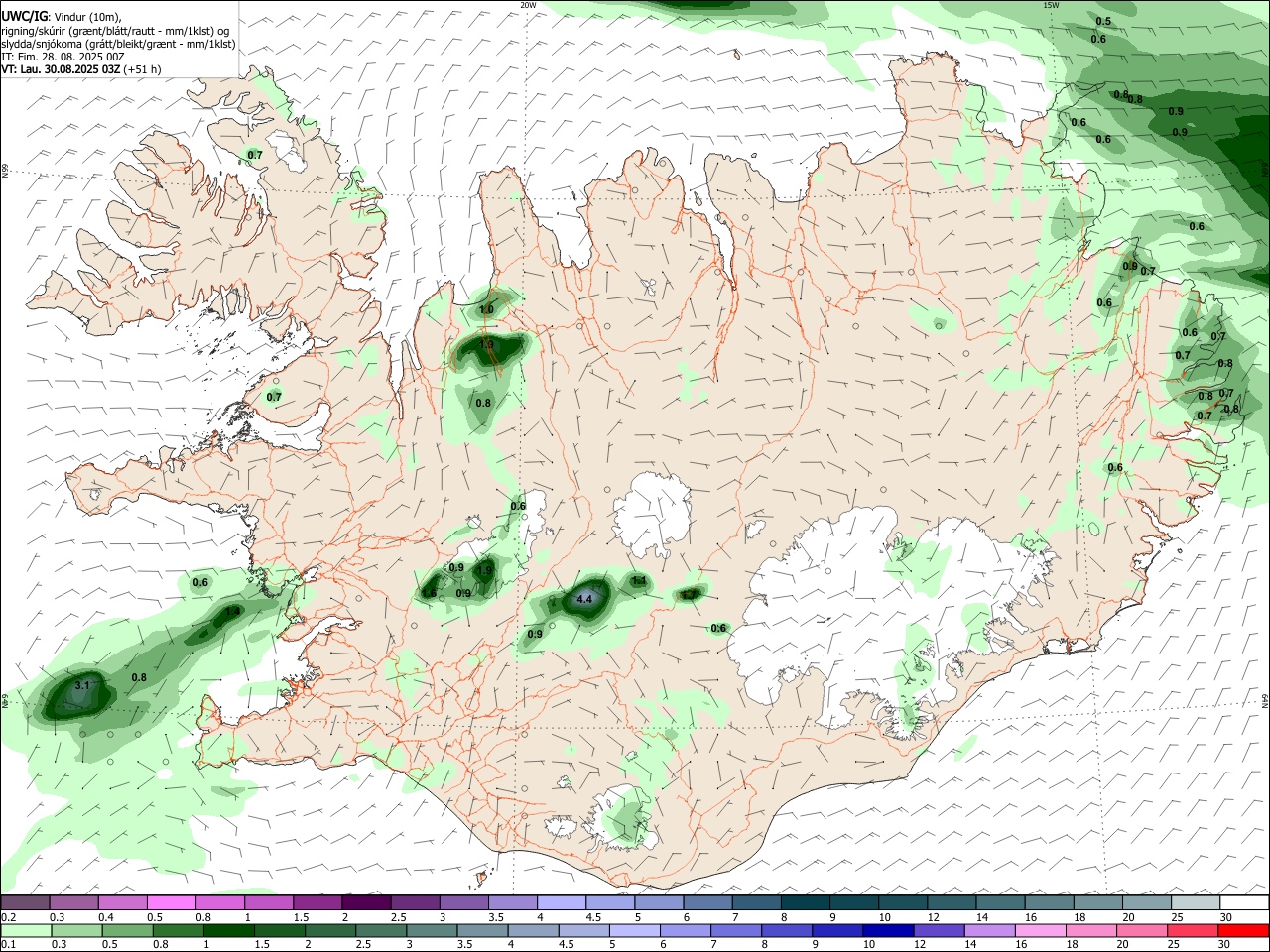Click the 20W longitude label on the top edge
The image size is (1270, 952).
[x=527, y=5]
